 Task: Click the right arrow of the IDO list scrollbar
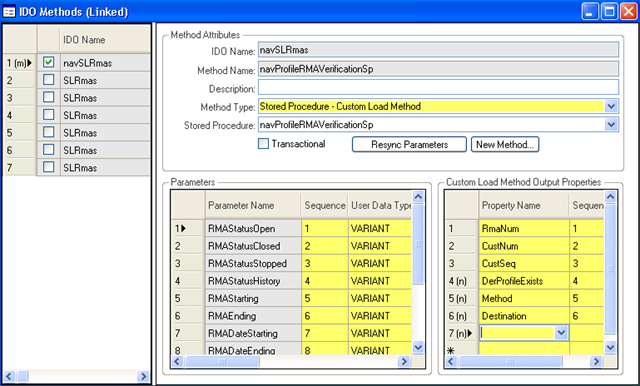[x=143, y=376]
